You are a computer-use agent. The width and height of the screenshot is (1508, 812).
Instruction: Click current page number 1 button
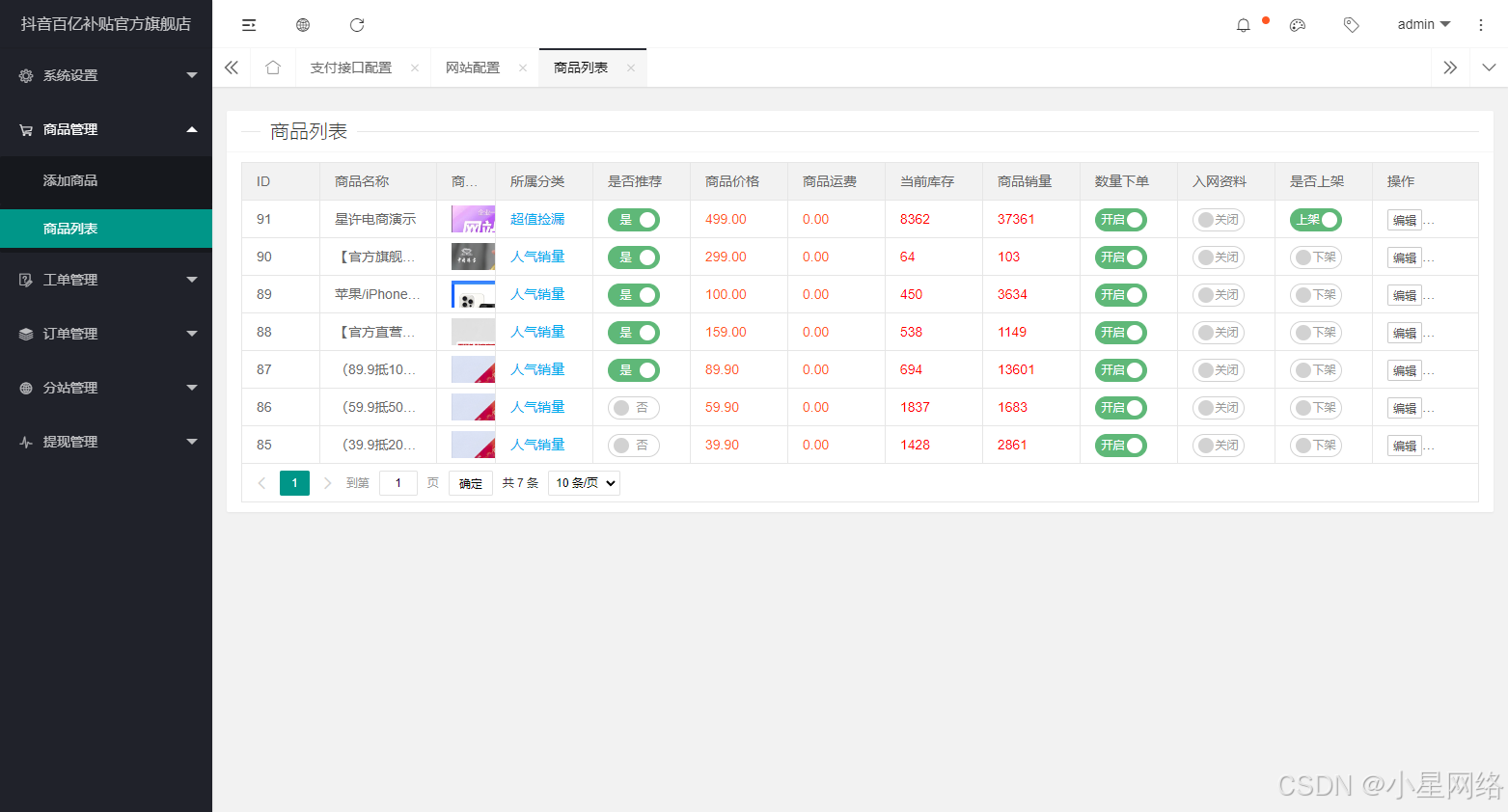pyautogui.click(x=294, y=483)
